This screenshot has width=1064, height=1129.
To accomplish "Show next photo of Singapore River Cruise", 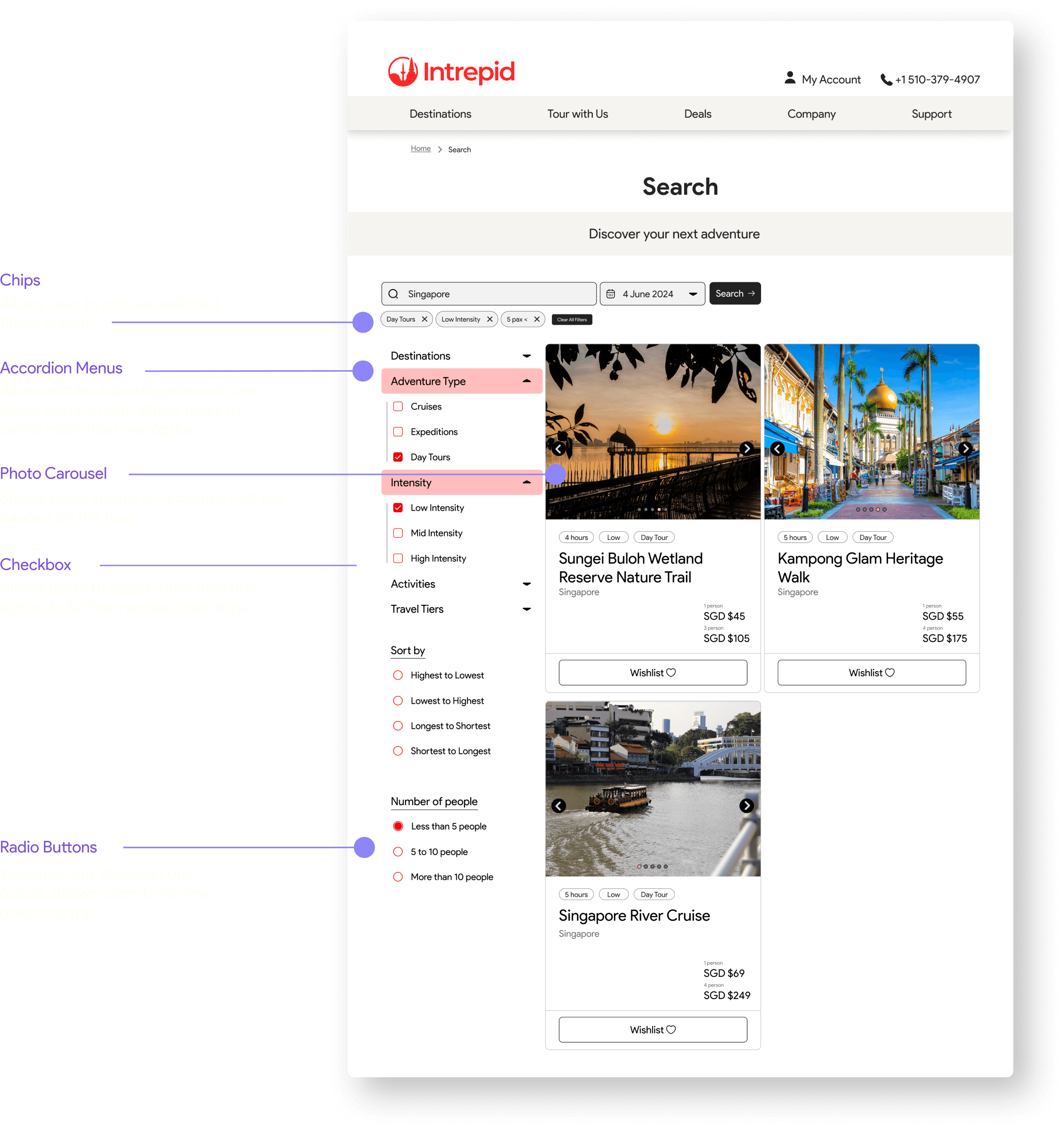I will 746,805.
